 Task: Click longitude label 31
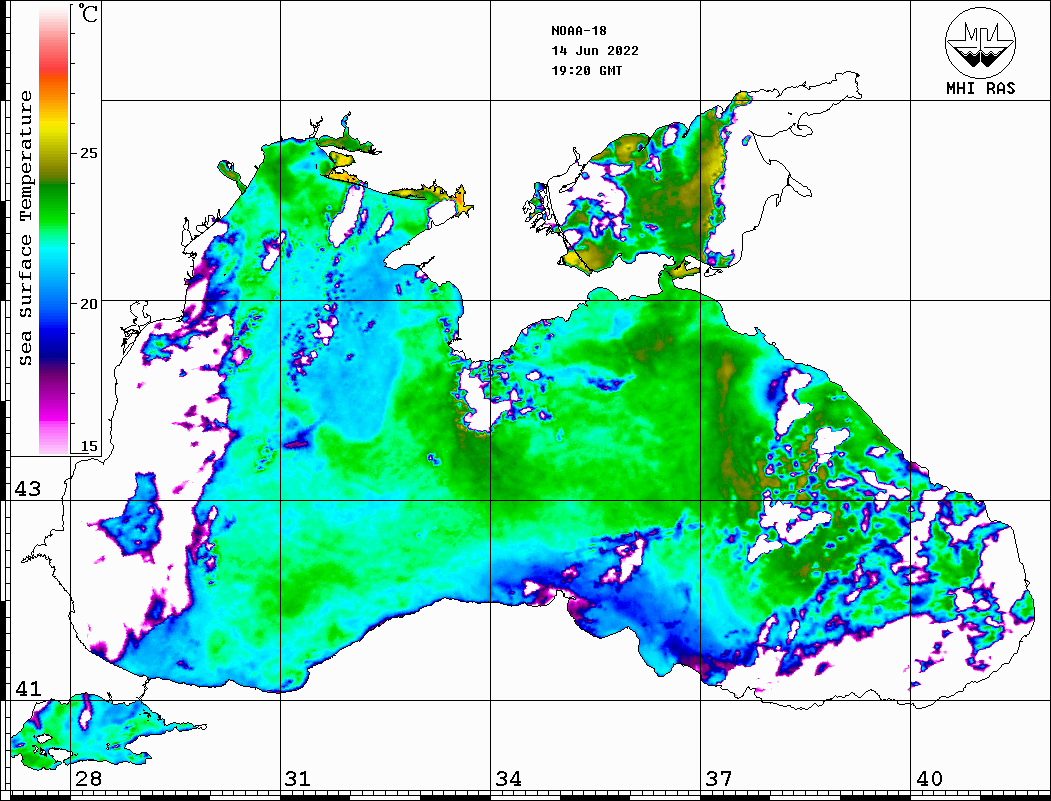click(x=298, y=779)
